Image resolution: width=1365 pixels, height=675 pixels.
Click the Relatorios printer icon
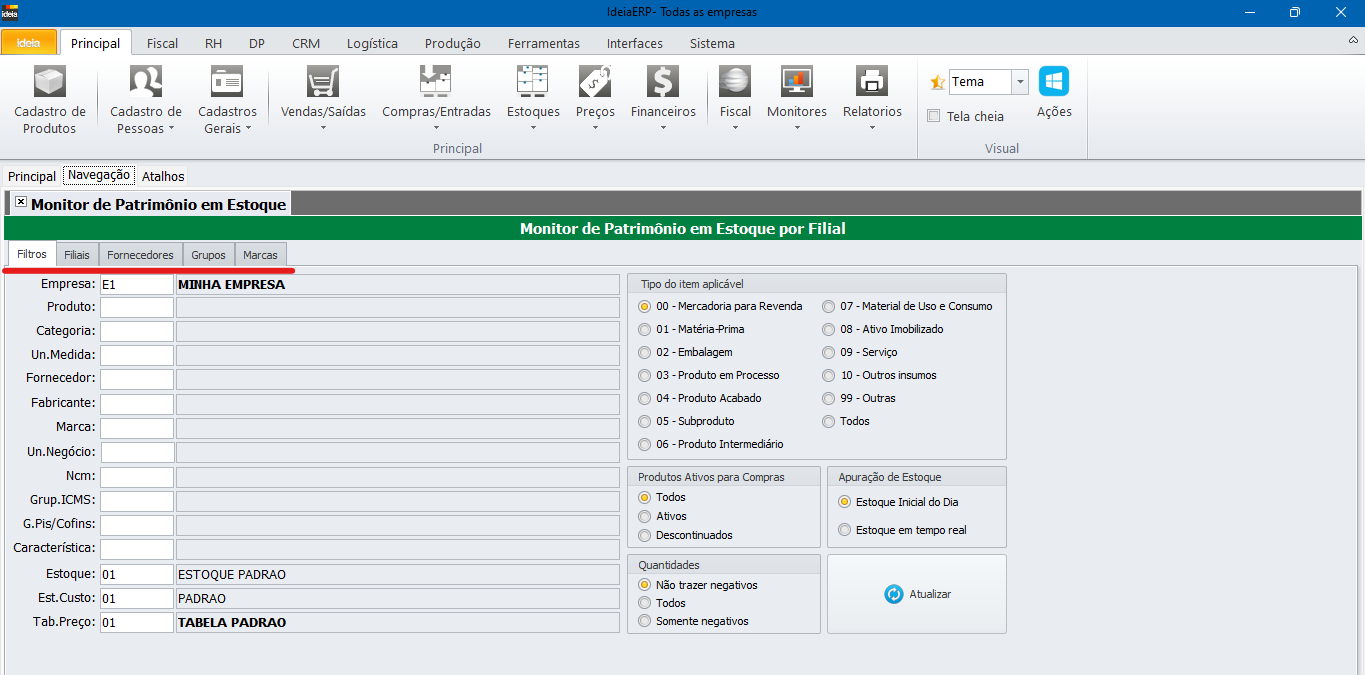pos(872,82)
